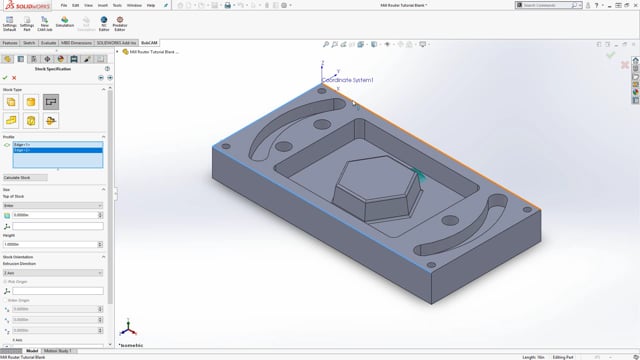Open the BobCAM tree tab icon

click(74, 59)
